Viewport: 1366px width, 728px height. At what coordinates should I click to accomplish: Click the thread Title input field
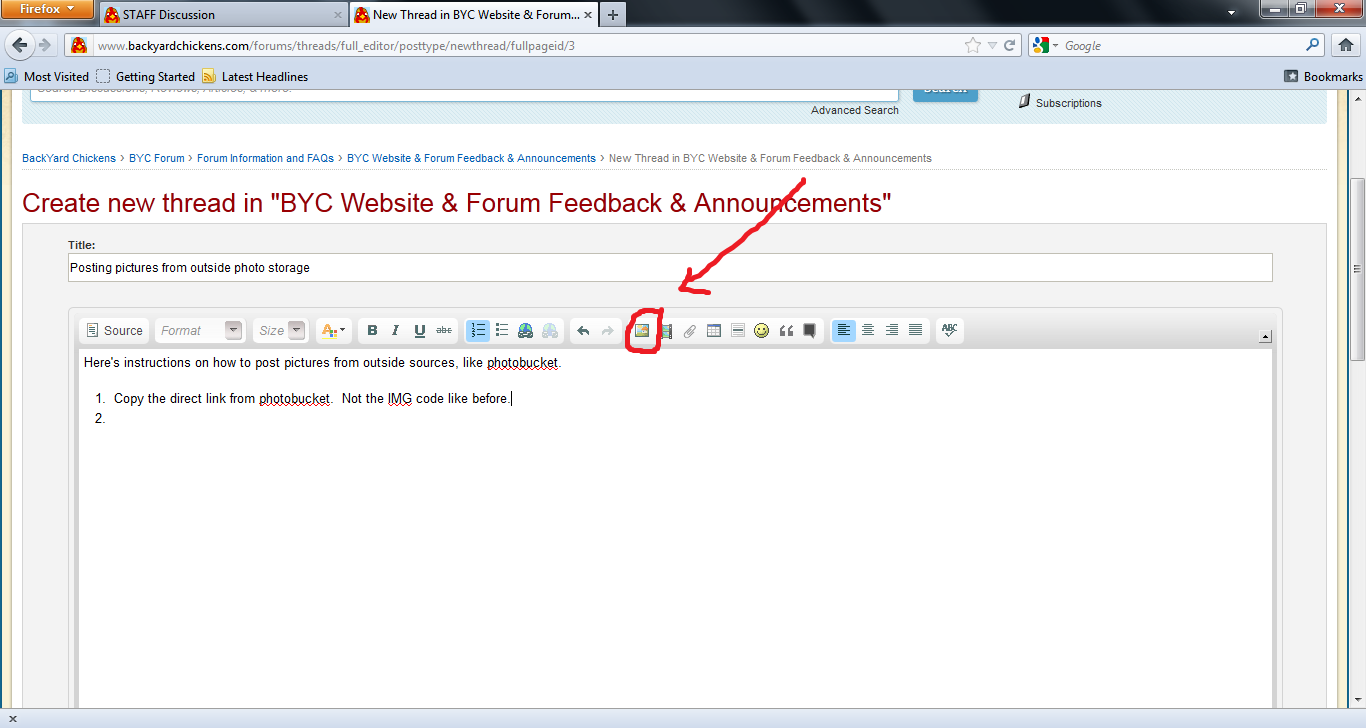(670, 268)
